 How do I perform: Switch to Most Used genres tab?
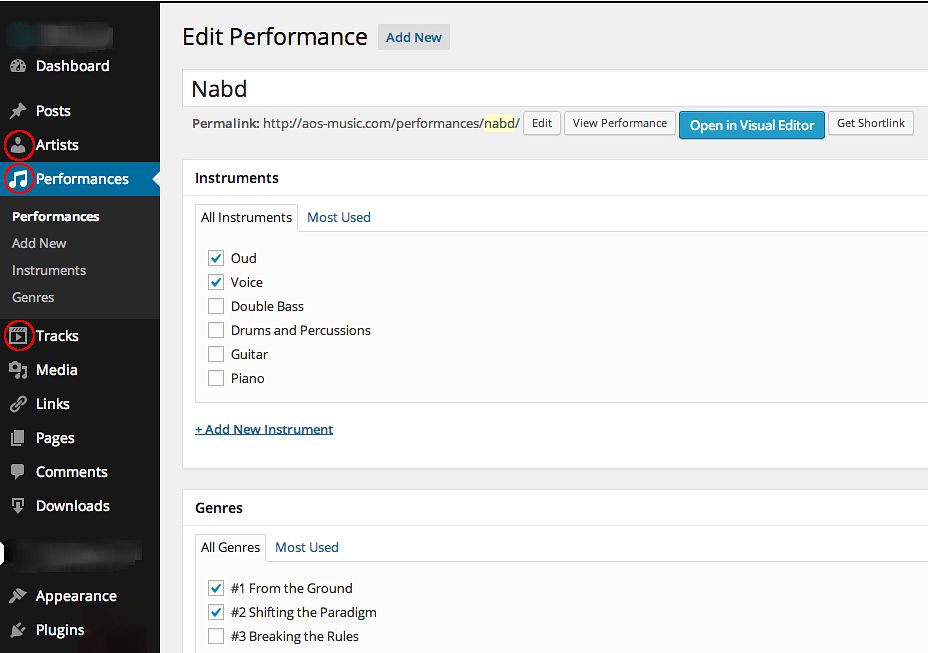[x=307, y=547]
